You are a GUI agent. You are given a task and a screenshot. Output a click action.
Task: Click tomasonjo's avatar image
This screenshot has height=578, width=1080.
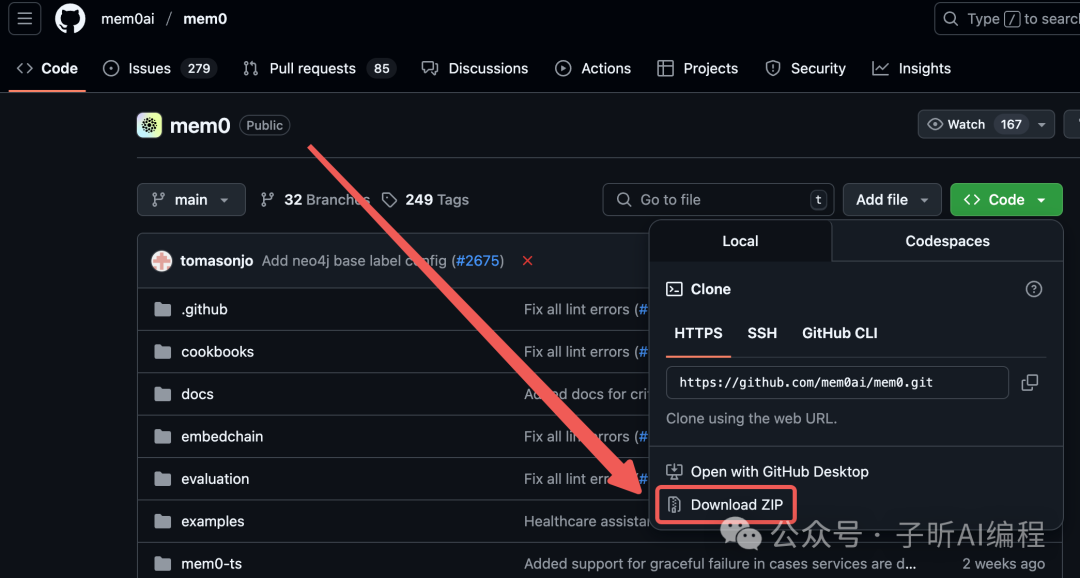[x=161, y=261]
